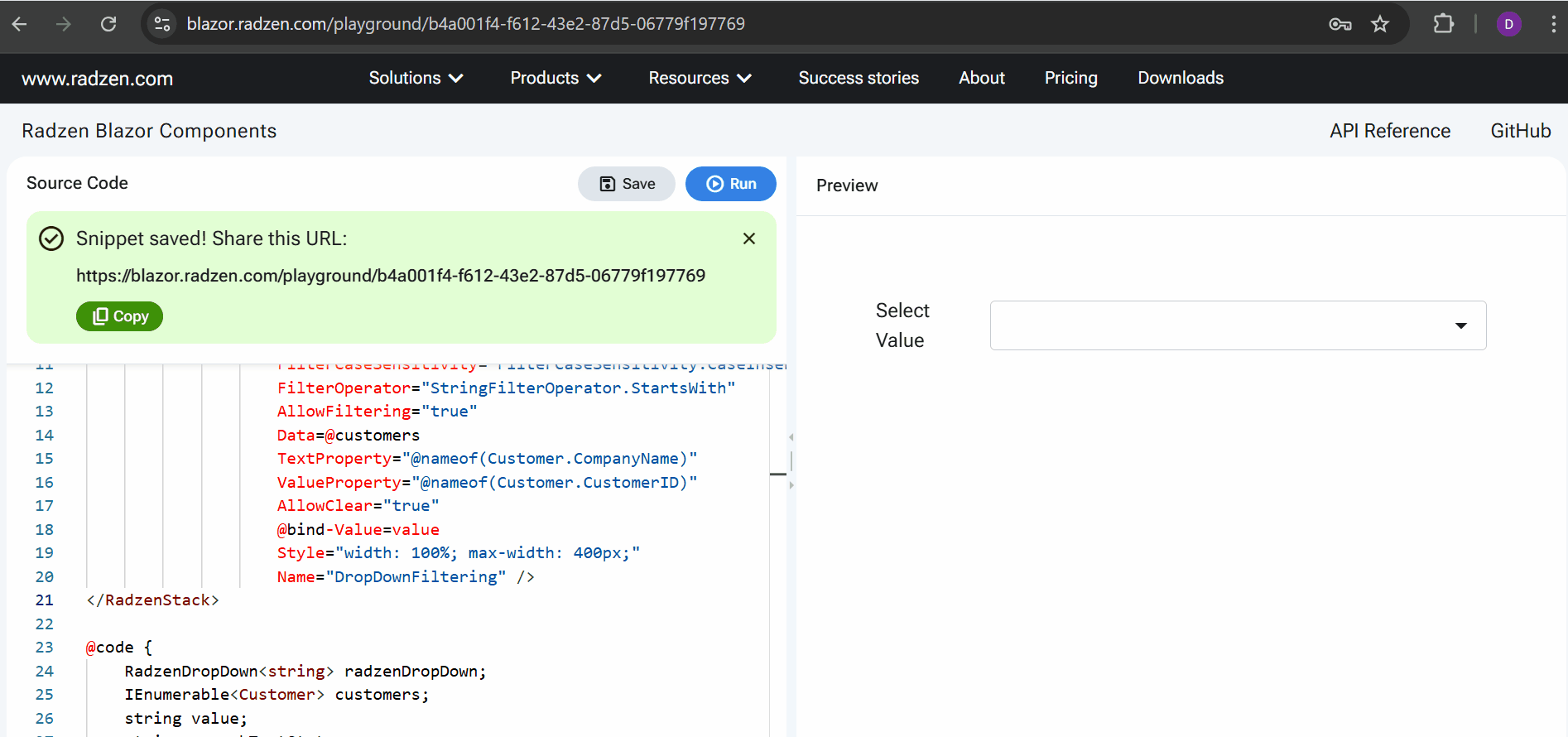1568x737 pixels.
Task: Open the Select Value dropdown
Action: point(1238,325)
